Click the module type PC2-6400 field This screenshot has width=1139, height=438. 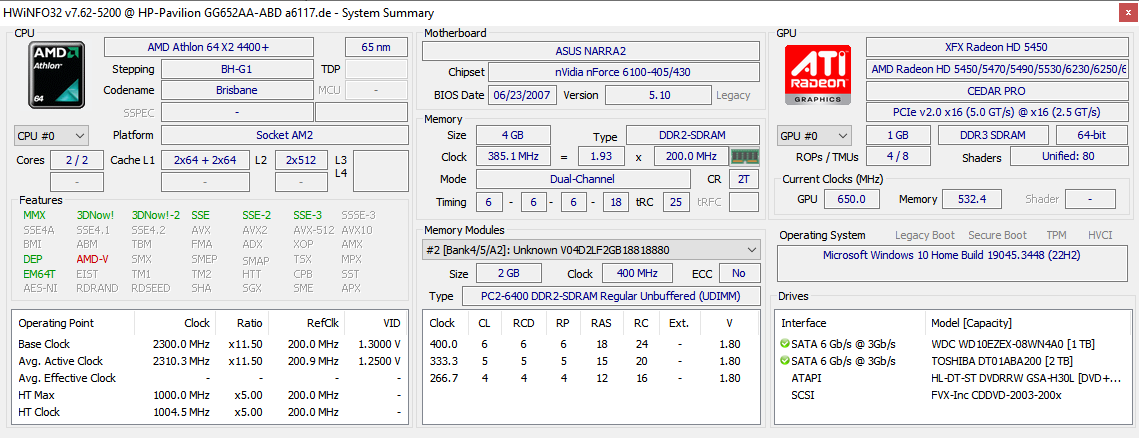coord(611,296)
